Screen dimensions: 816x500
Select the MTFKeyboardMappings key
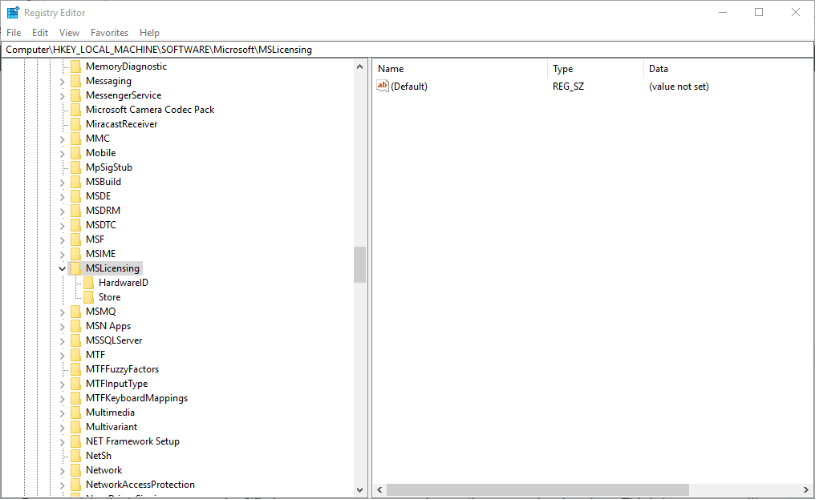click(x=136, y=398)
